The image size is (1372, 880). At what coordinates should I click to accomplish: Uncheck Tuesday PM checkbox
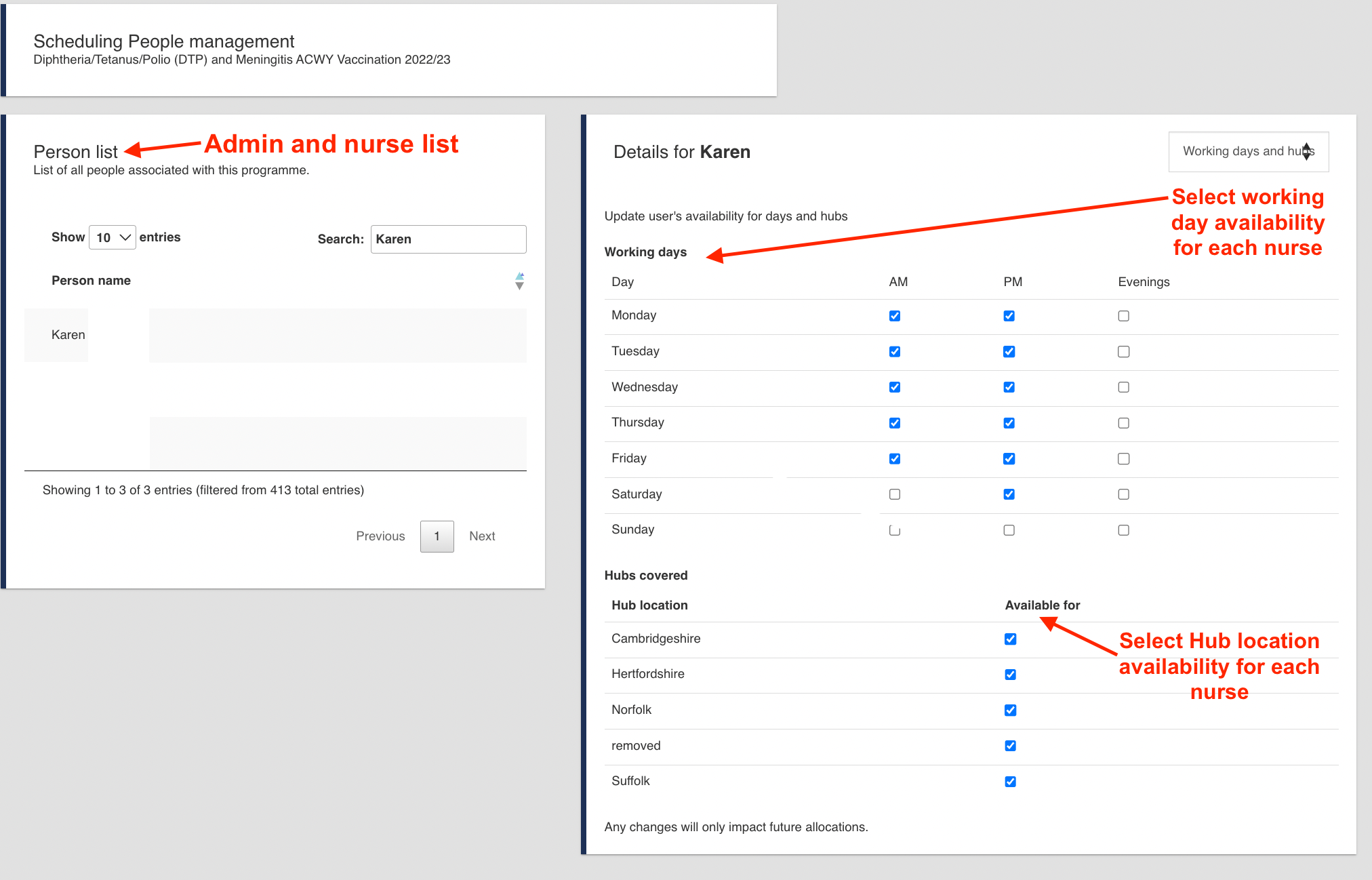click(x=1009, y=352)
